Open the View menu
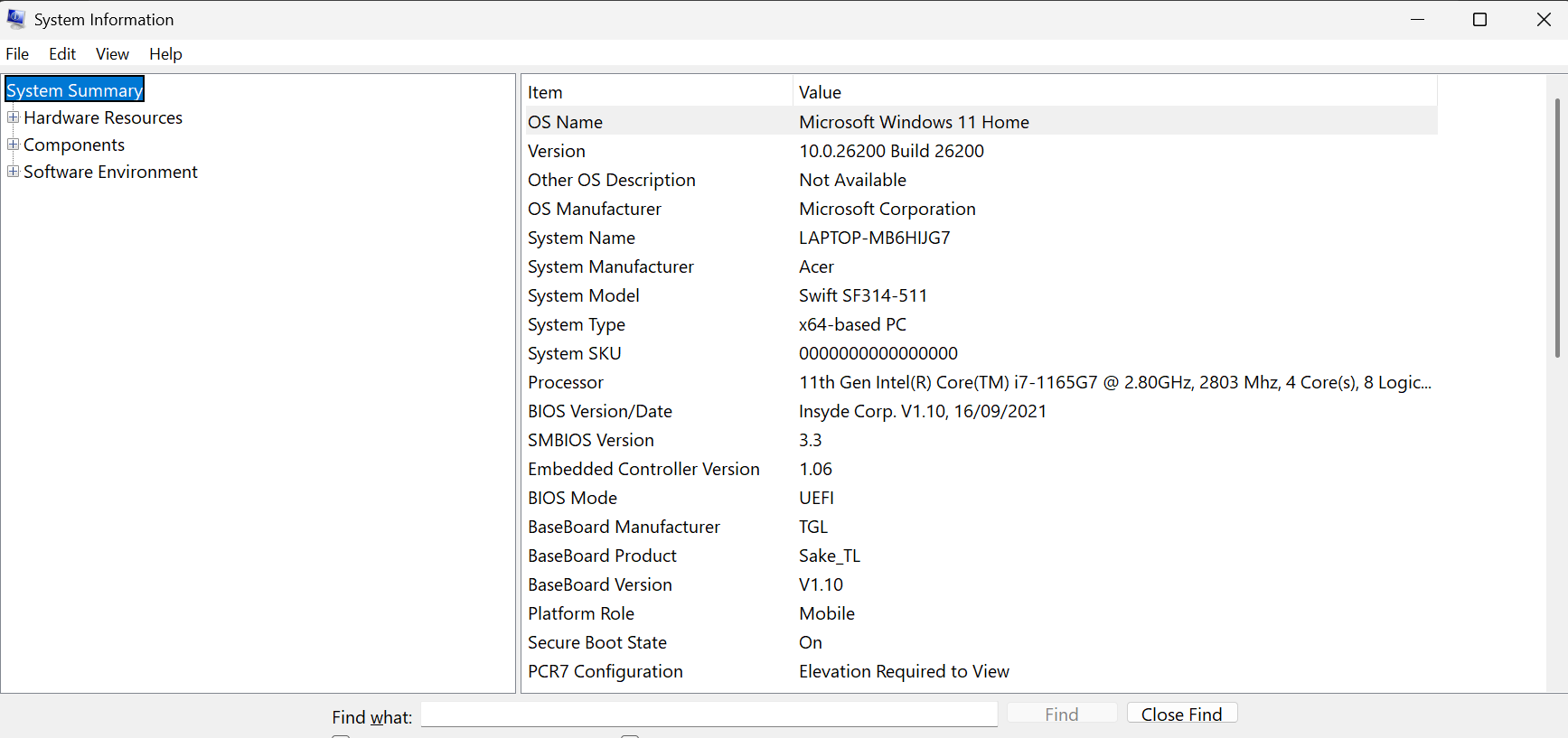The image size is (1568, 738). coord(112,54)
